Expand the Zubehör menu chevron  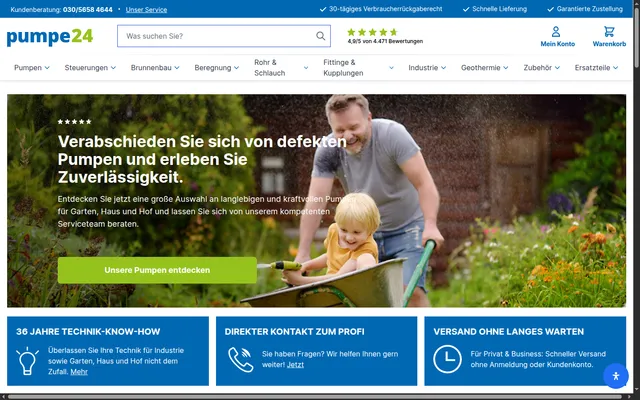click(x=557, y=68)
